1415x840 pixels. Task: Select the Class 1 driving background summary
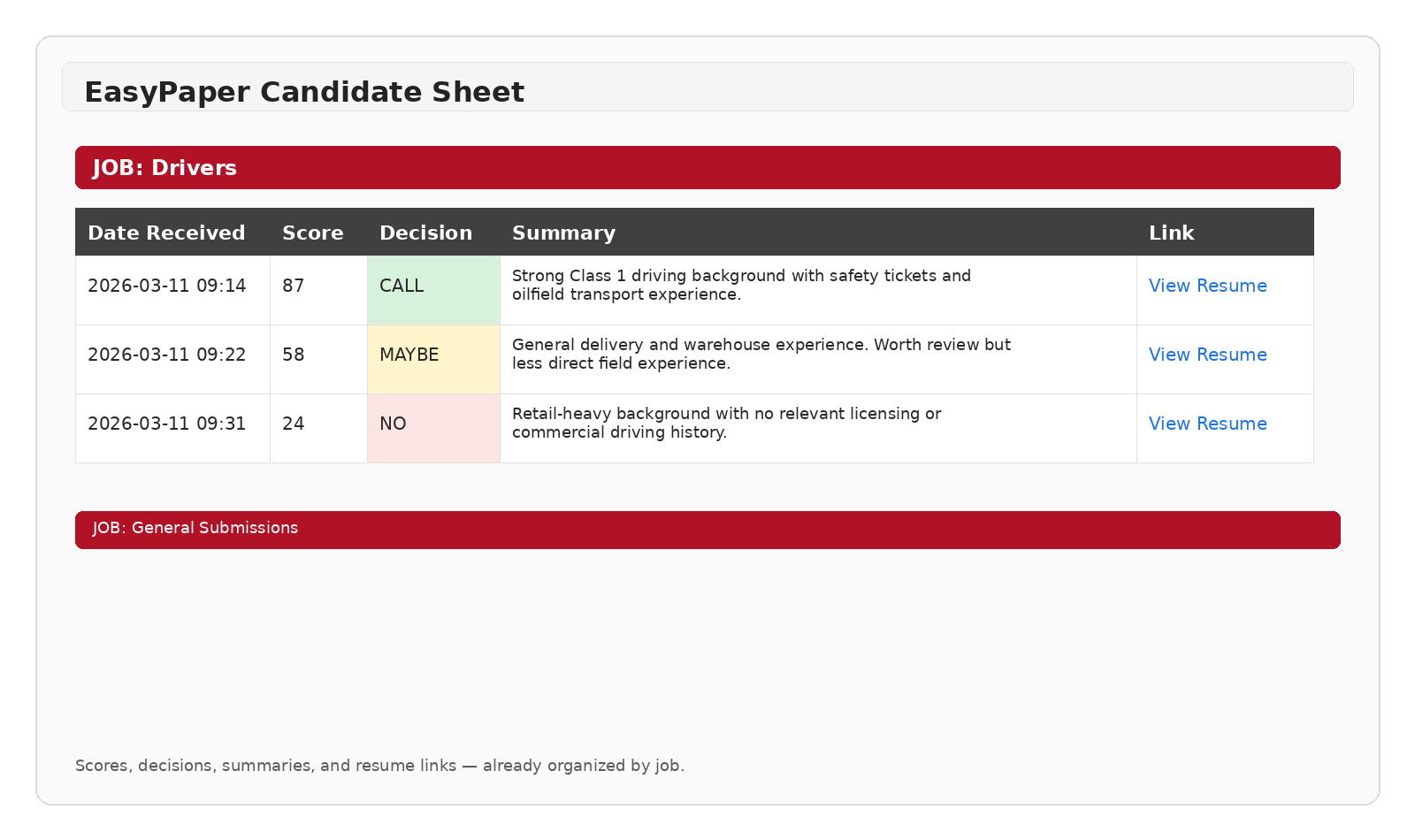coord(740,285)
